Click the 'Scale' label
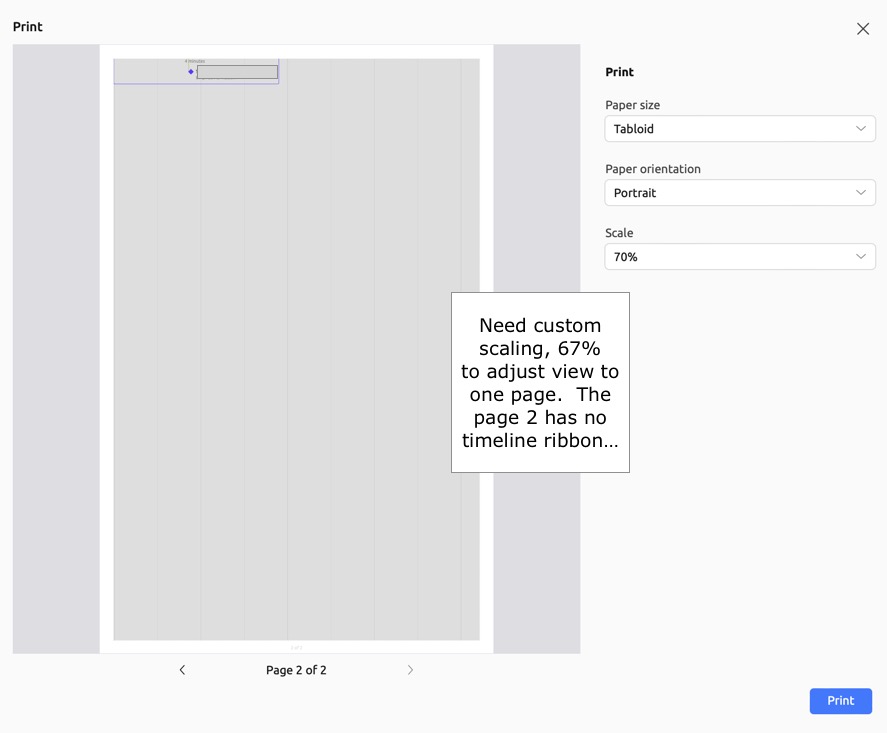This screenshot has height=733, width=887. click(x=620, y=233)
